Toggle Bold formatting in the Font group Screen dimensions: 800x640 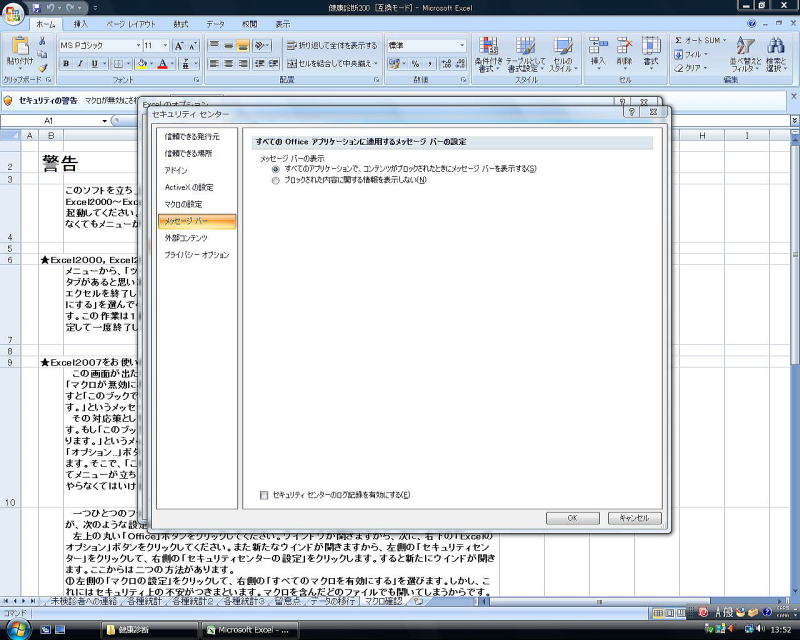click(x=66, y=64)
